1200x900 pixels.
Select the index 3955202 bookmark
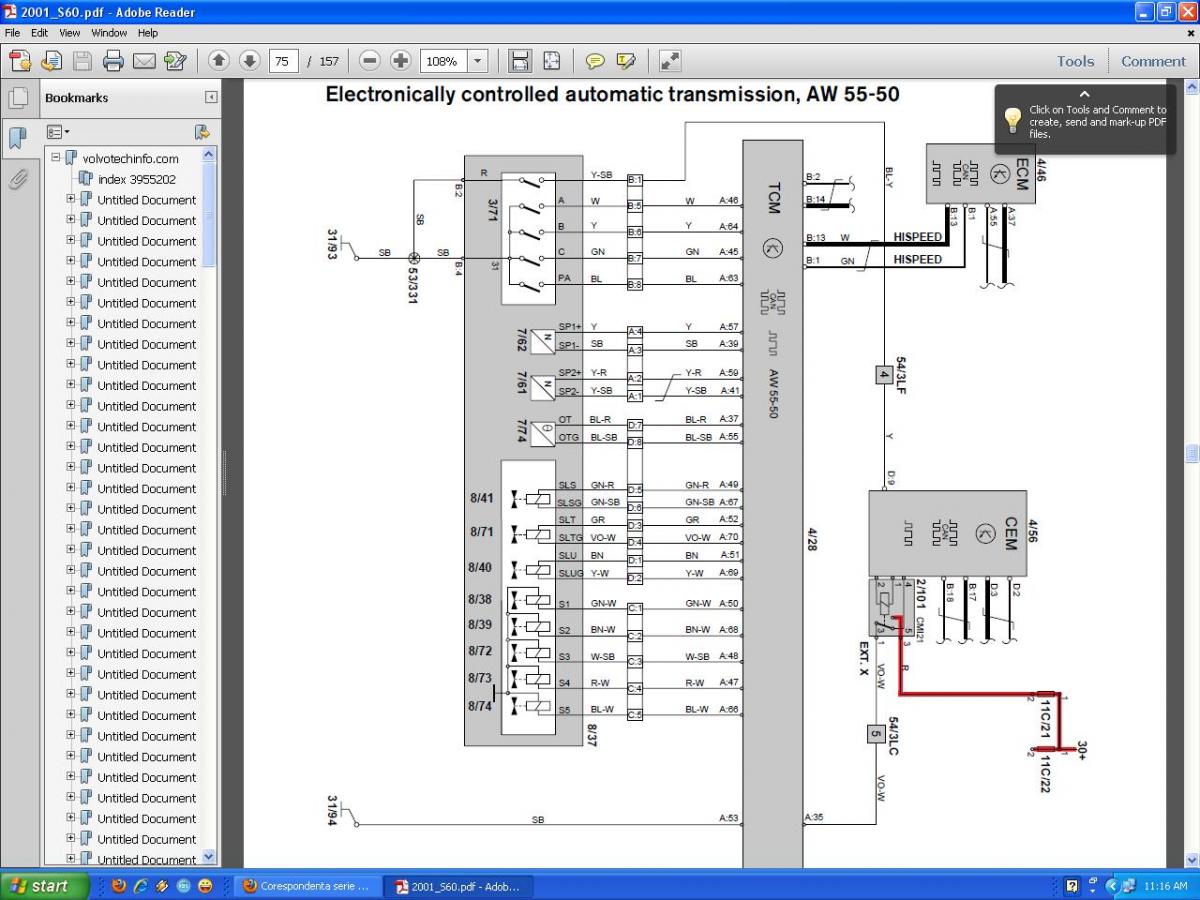(x=137, y=179)
